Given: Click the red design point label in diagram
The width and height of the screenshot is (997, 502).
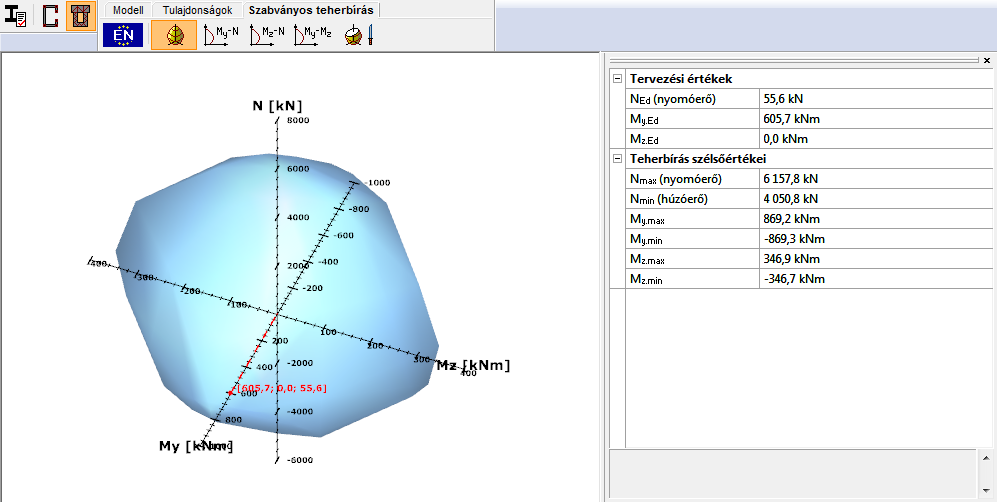Looking at the screenshot, I should [282, 388].
